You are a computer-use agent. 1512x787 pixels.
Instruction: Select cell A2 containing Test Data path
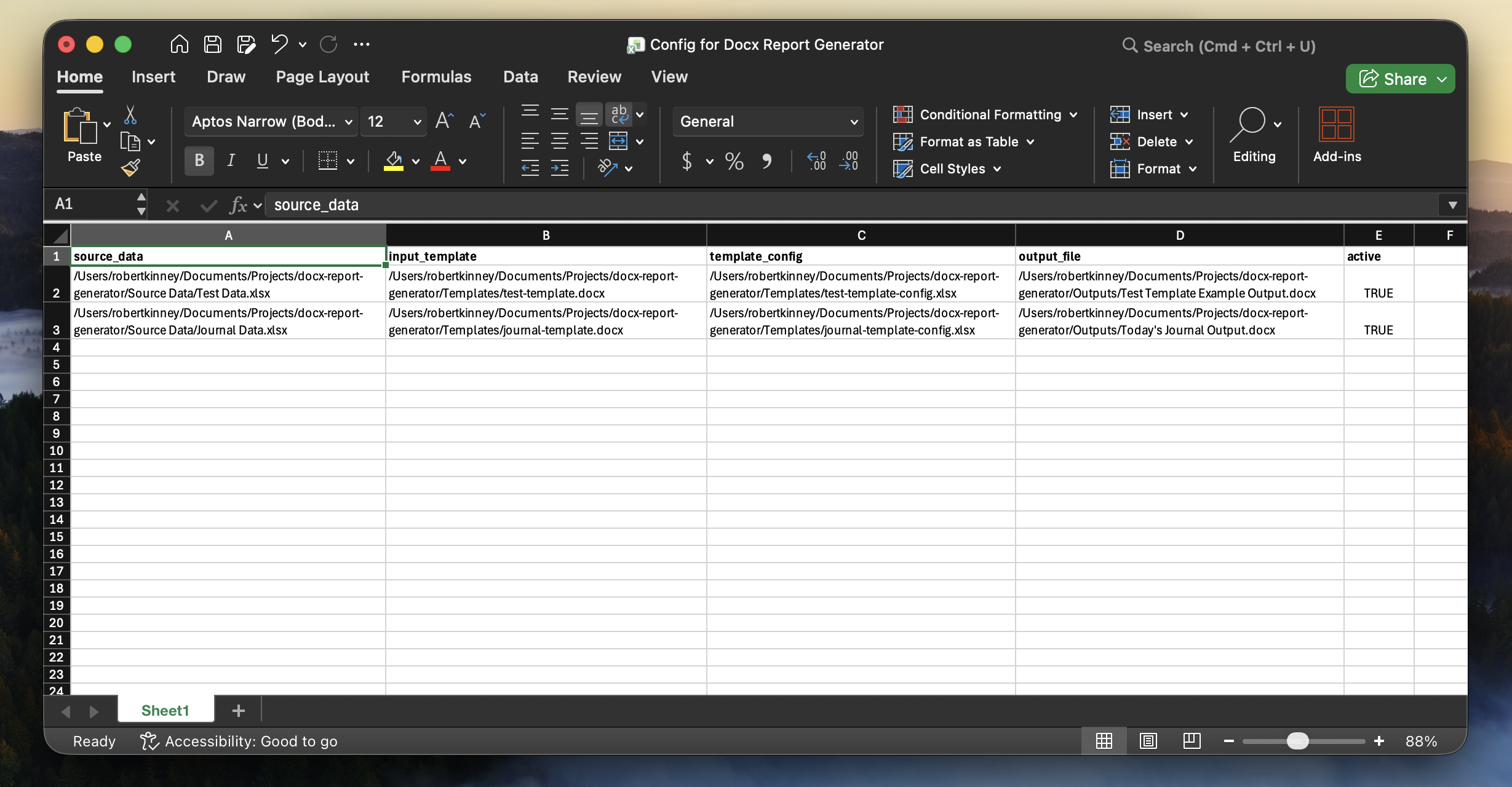click(x=228, y=284)
